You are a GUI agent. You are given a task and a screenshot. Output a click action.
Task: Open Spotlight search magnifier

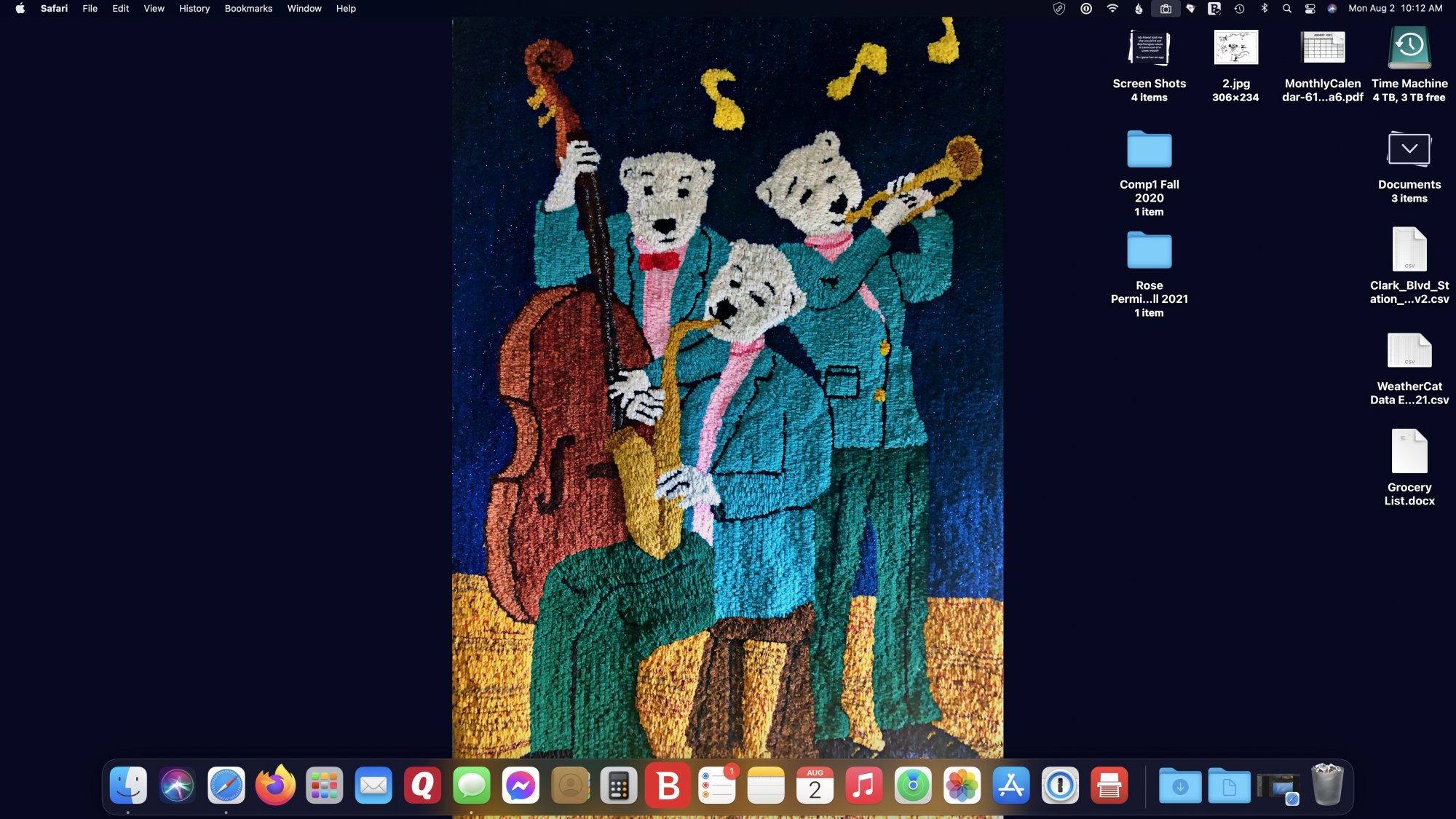[x=1287, y=9]
